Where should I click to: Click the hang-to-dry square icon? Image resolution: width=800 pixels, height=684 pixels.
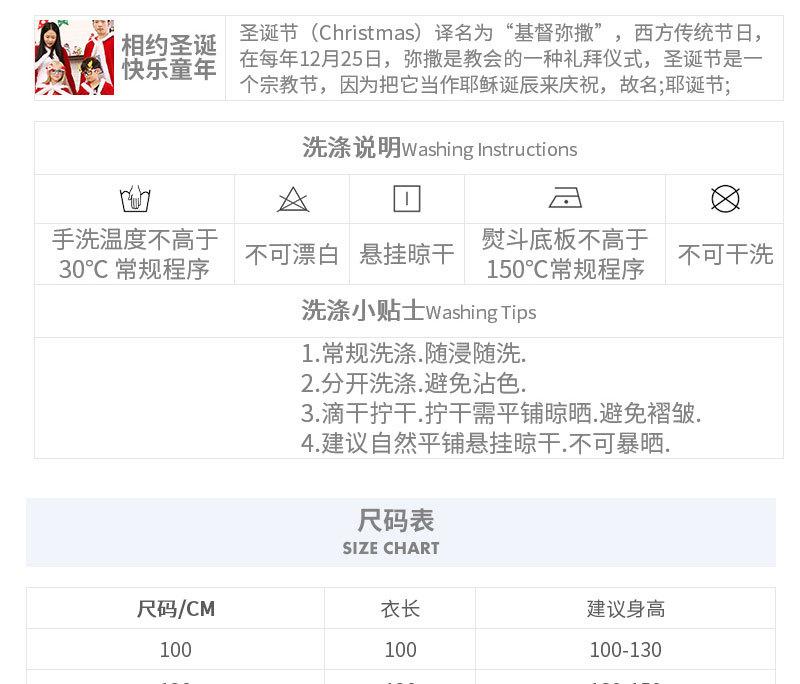tap(406, 199)
